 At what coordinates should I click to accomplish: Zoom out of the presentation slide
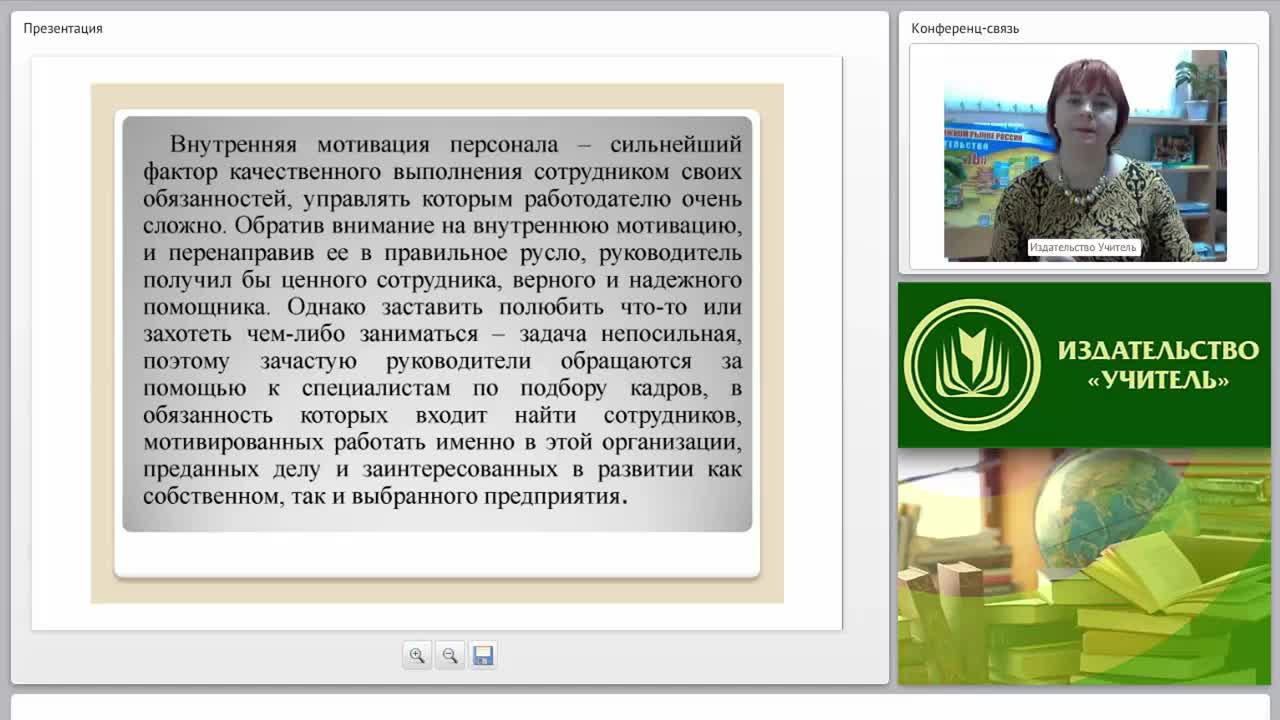click(x=450, y=656)
